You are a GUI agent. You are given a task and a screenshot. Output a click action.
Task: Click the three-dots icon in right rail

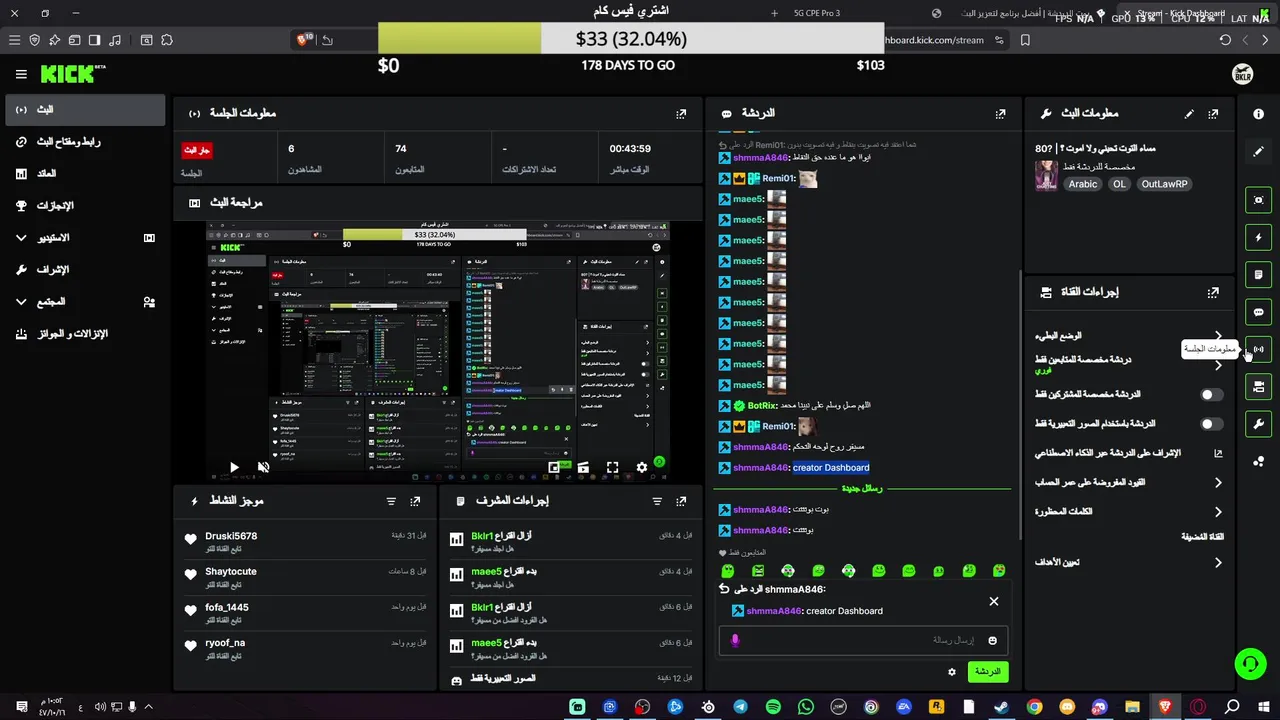tap(1258, 460)
